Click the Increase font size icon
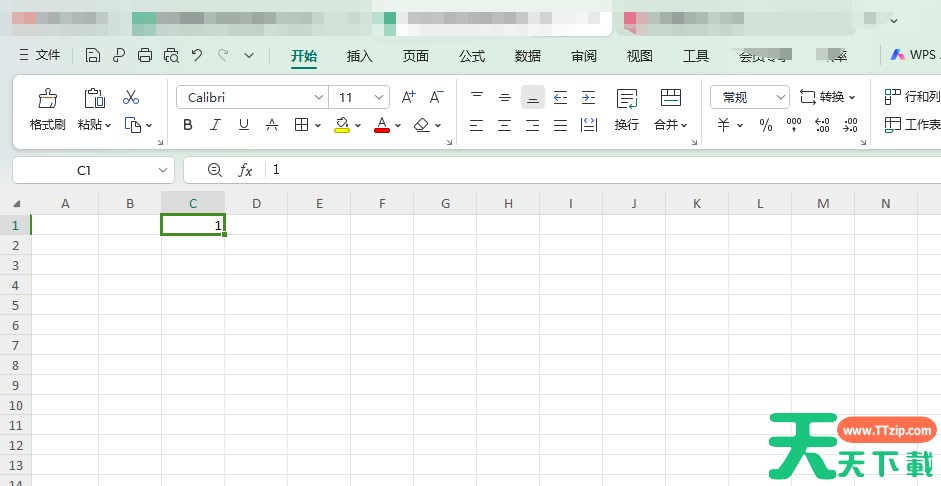Screen dimensions: 941x486 click(408, 98)
